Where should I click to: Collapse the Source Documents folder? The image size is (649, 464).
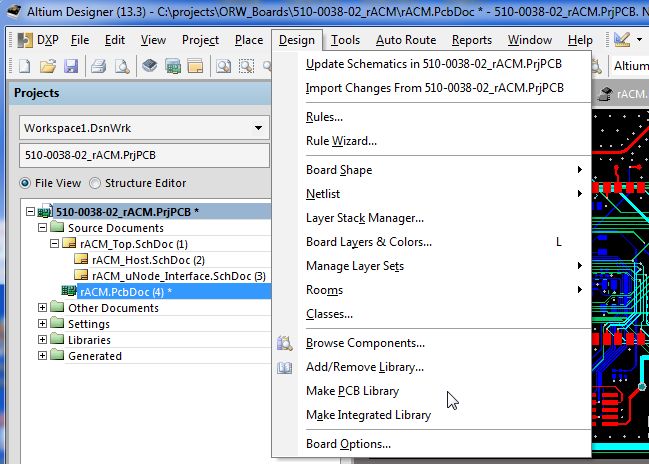point(42,228)
